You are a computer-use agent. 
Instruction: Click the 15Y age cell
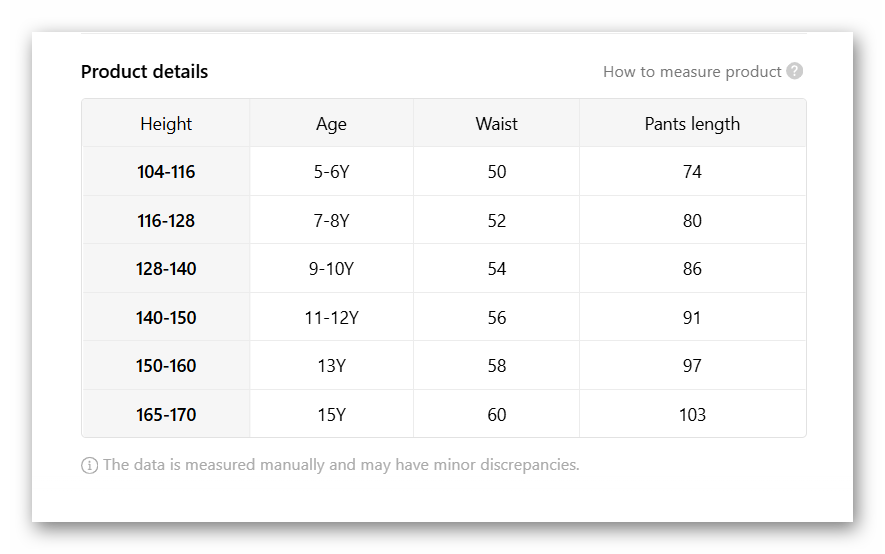click(331, 415)
